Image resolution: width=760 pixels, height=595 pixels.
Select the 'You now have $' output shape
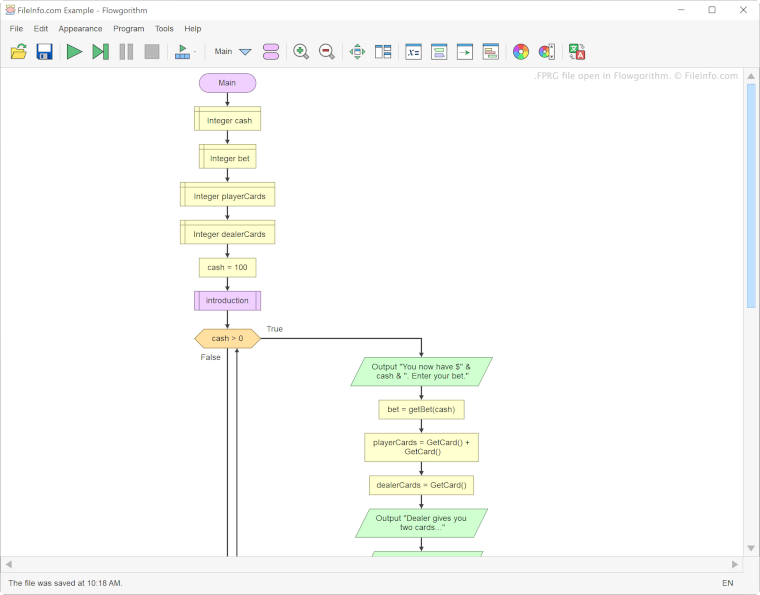click(421, 372)
